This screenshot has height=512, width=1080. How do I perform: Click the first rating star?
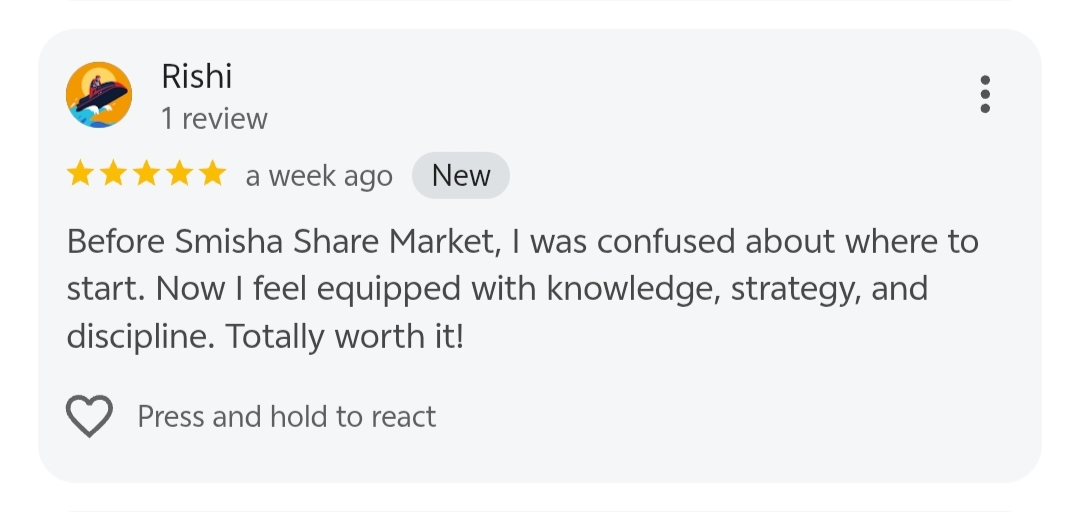coord(80,176)
